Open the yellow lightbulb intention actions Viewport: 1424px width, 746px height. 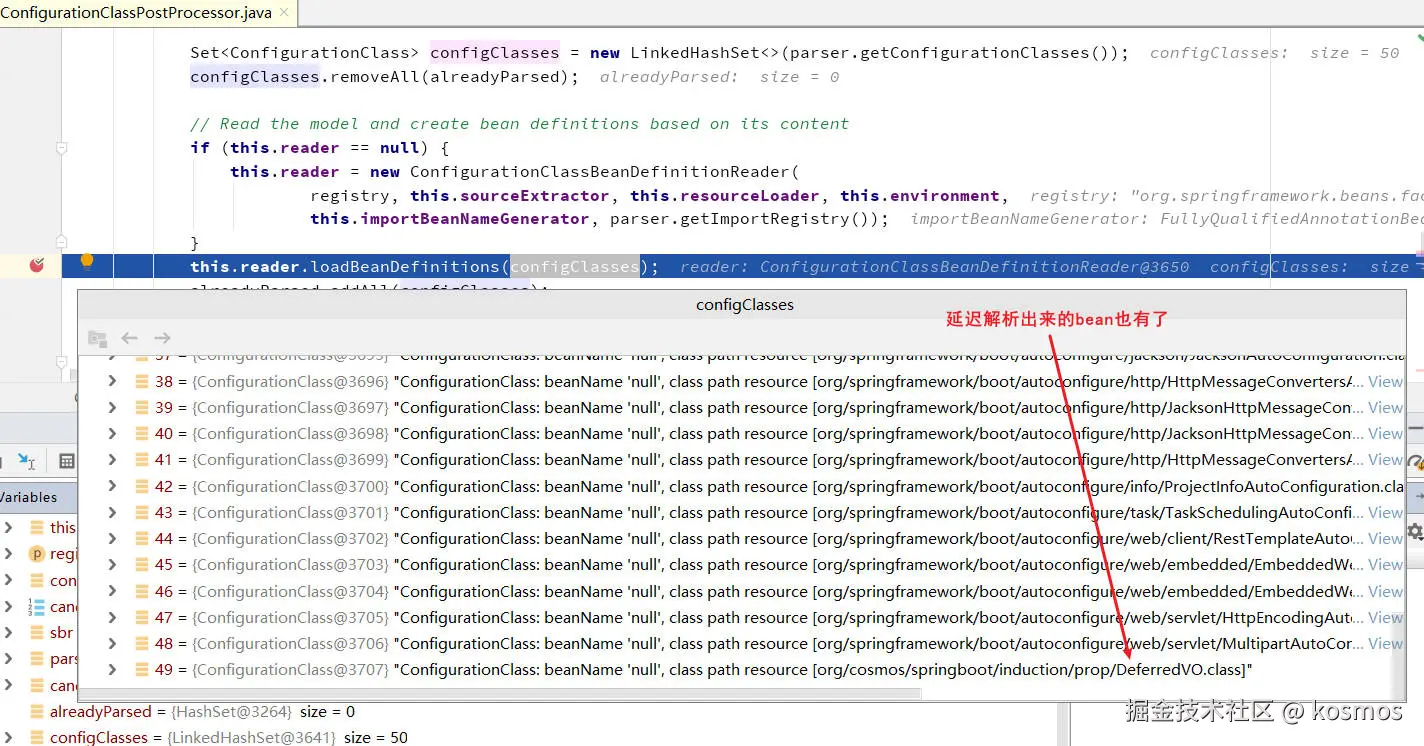pyautogui.click(x=87, y=262)
